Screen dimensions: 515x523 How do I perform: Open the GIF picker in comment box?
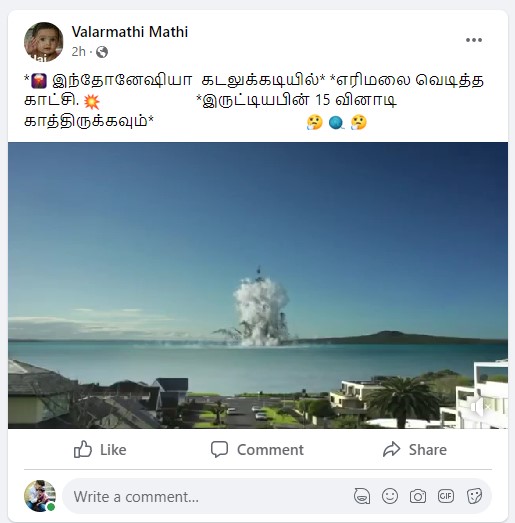click(x=446, y=496)
